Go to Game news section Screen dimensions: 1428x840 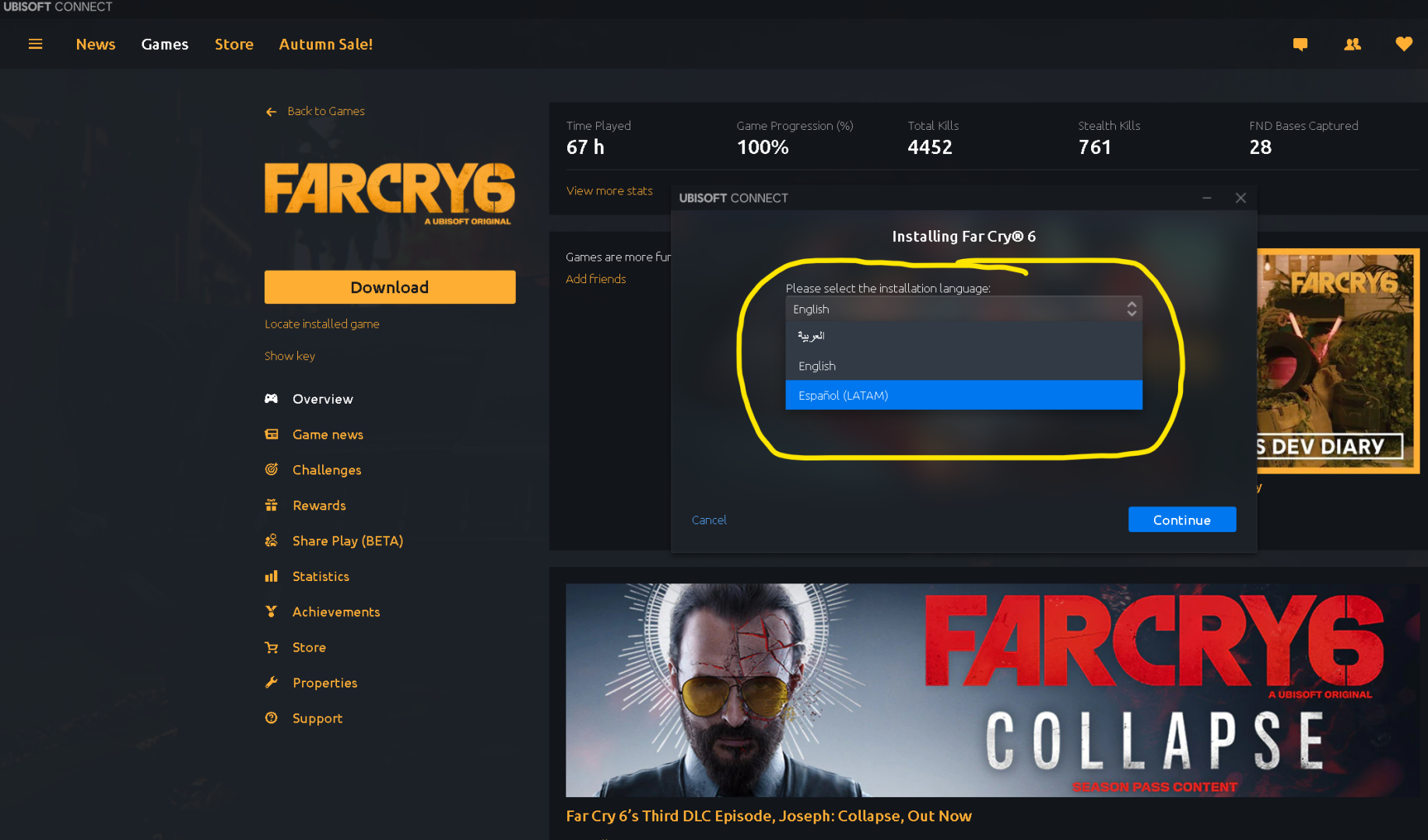[328, 435]
